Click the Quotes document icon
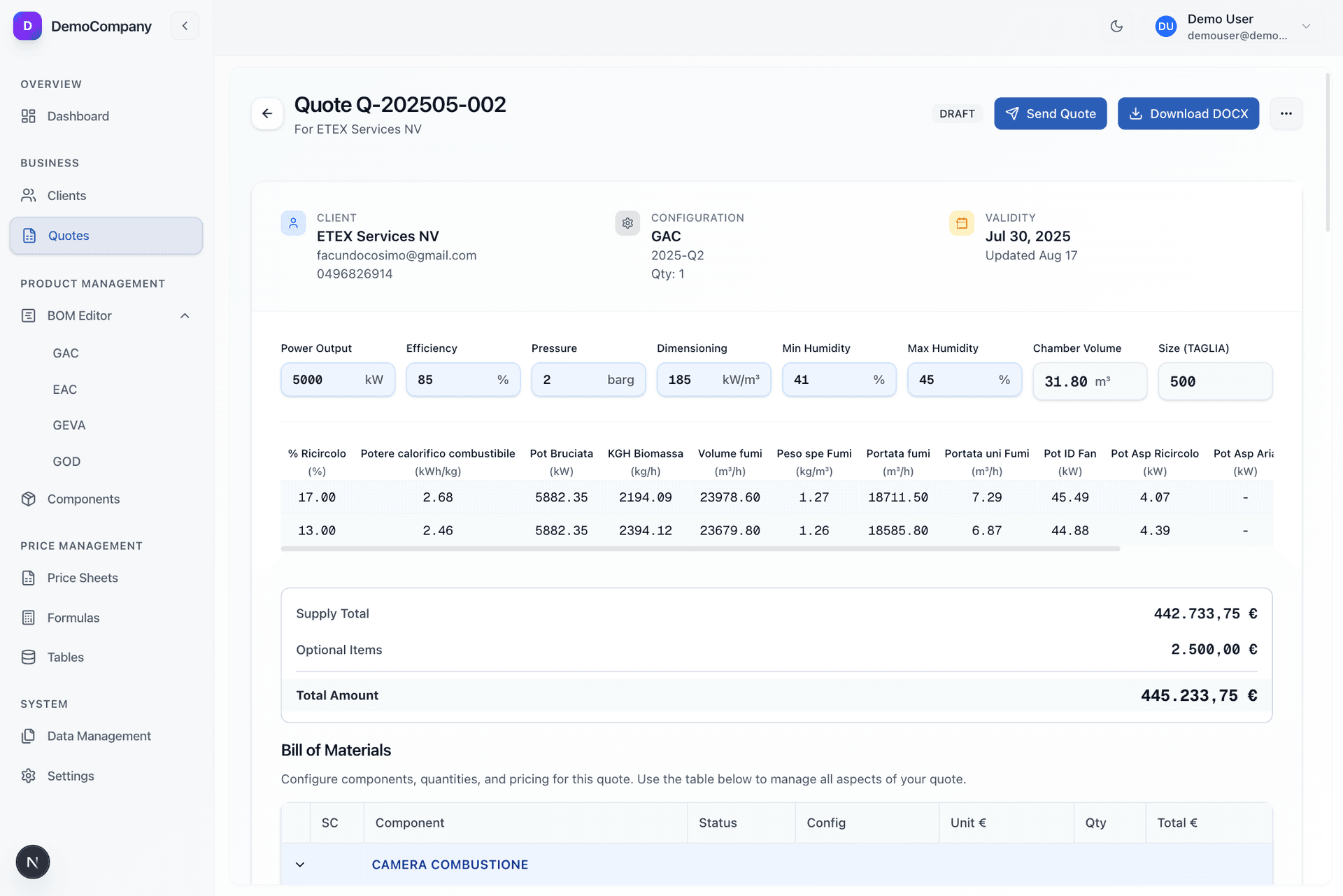 point(29,236)
